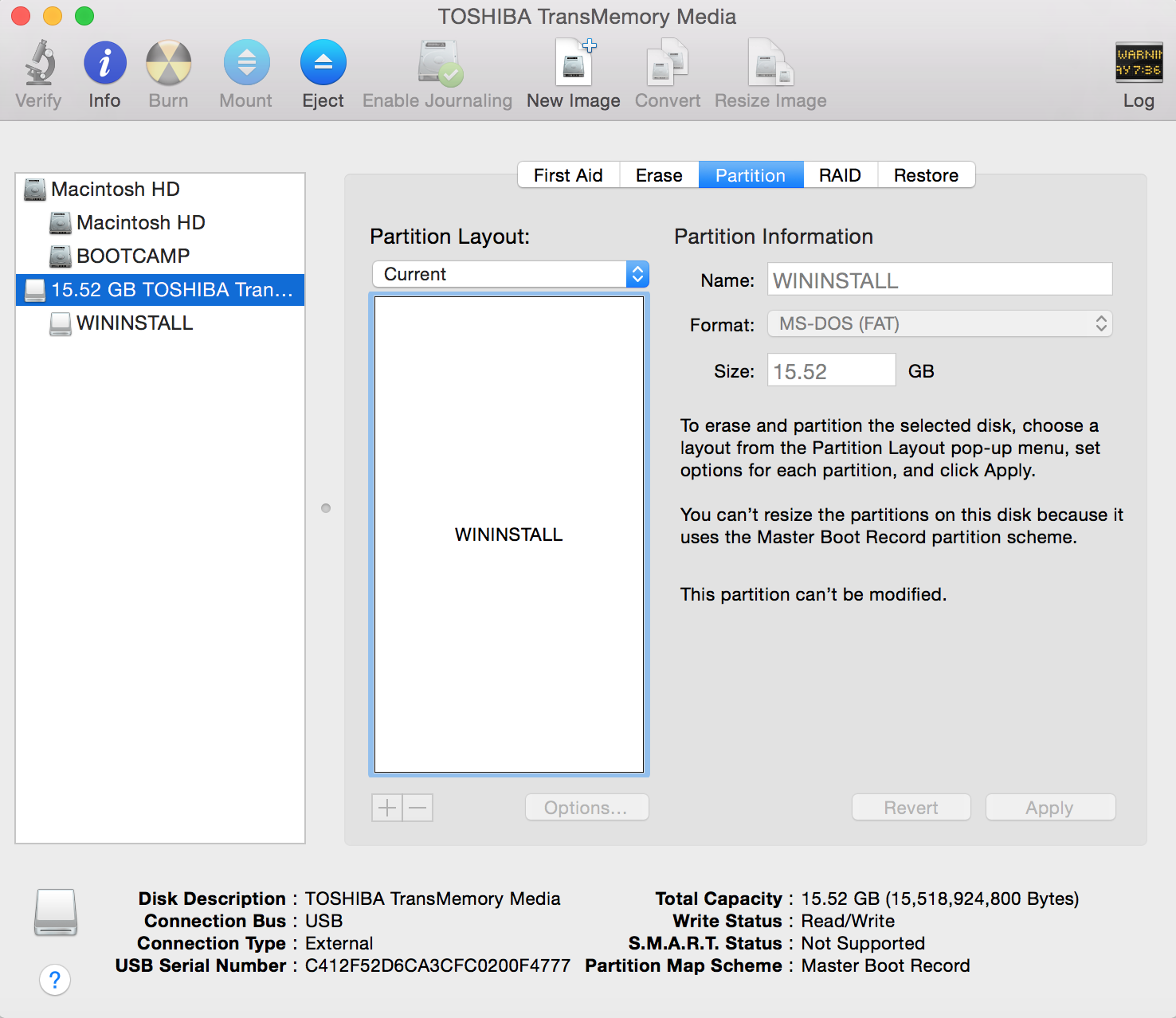Open the Log toolbar icon
The height and width of the screenshot is (1018, 1176).
point(1139,62)
